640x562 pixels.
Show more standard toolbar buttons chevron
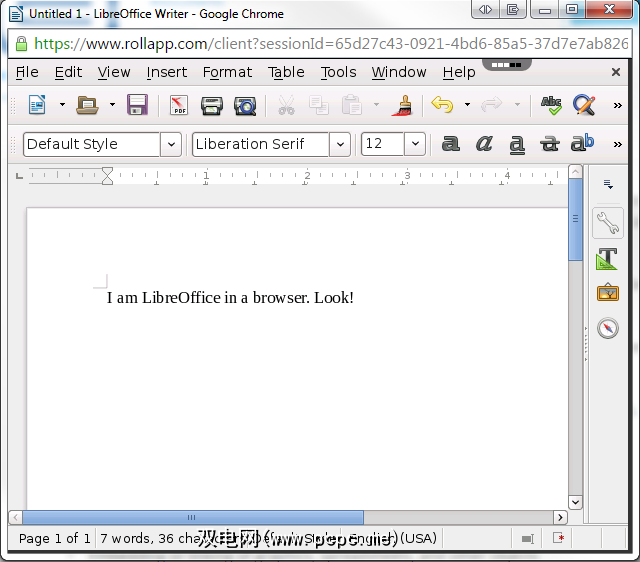point(618,106)
